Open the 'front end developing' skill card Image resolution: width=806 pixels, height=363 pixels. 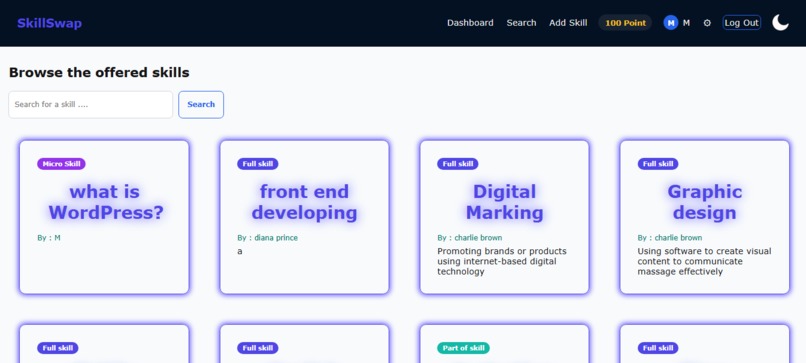coord(304,217)
